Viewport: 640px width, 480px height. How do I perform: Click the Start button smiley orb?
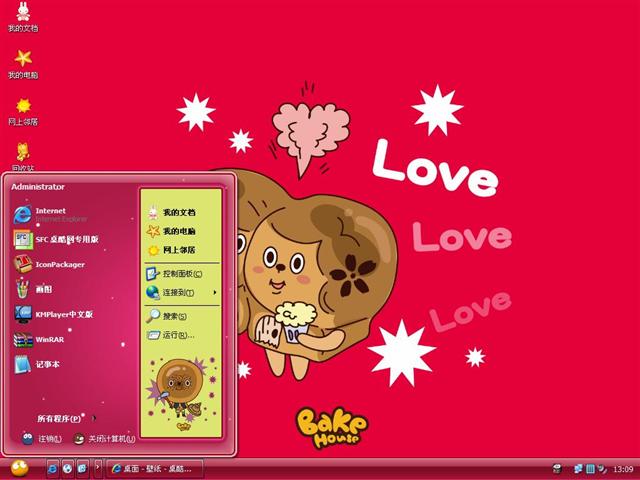point(20,469)
